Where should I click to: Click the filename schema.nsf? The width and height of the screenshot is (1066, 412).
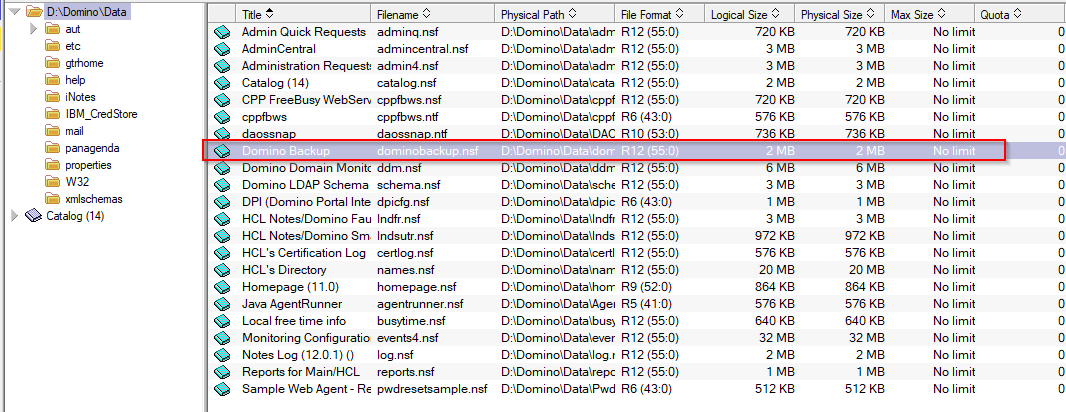[409, 185]
